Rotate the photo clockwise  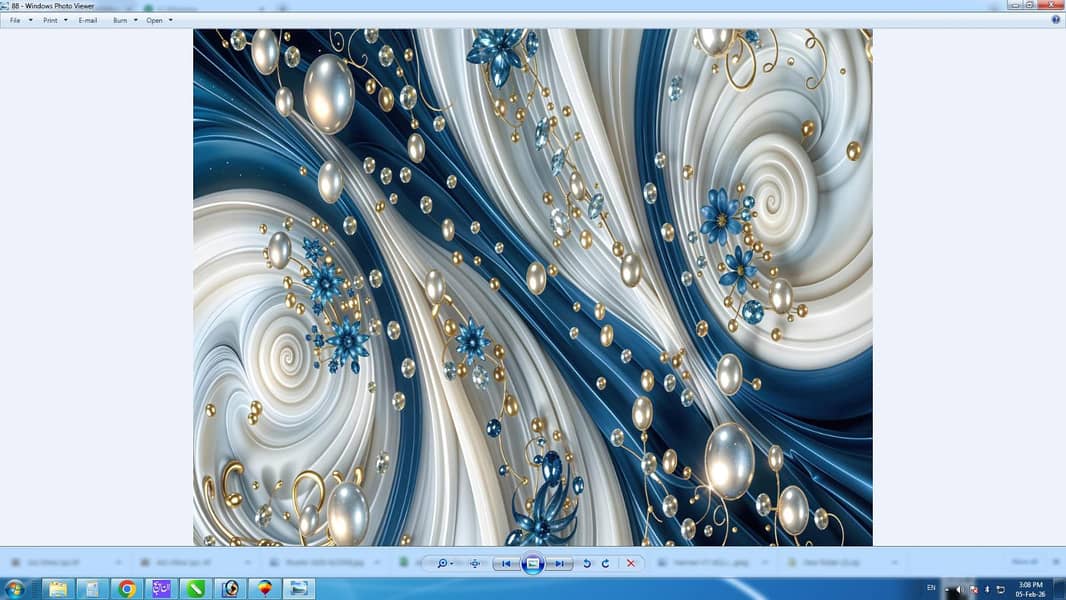[x=605, y=563]
